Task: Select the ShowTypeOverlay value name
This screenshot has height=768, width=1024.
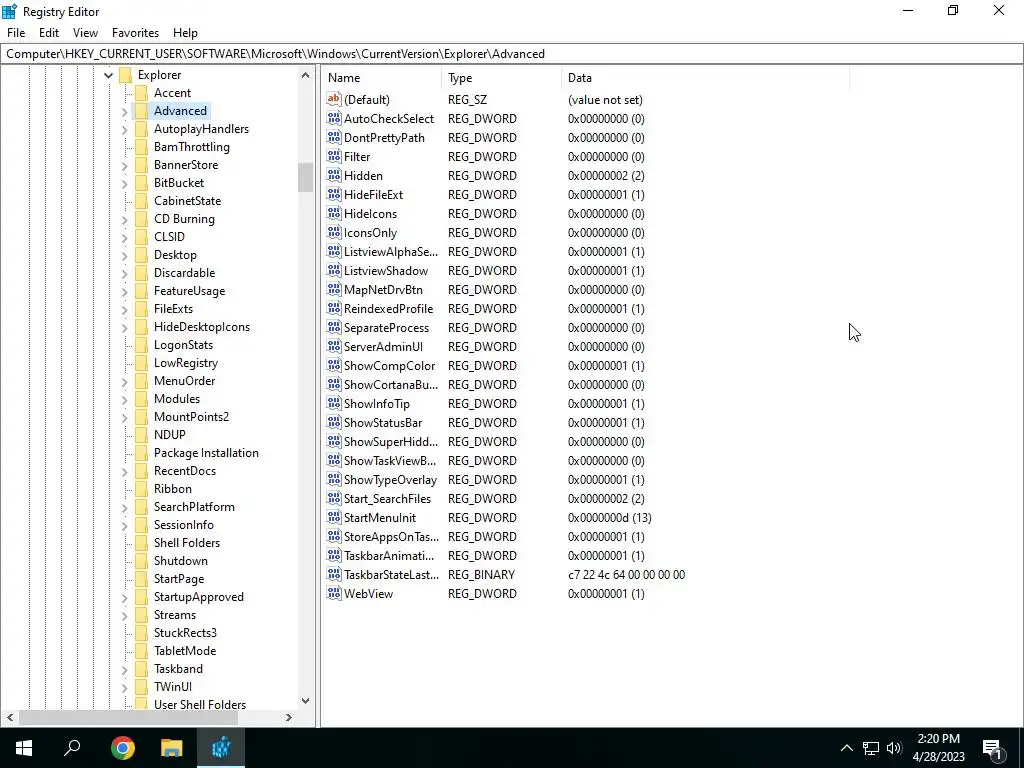Action: click(x=390, y=479)
